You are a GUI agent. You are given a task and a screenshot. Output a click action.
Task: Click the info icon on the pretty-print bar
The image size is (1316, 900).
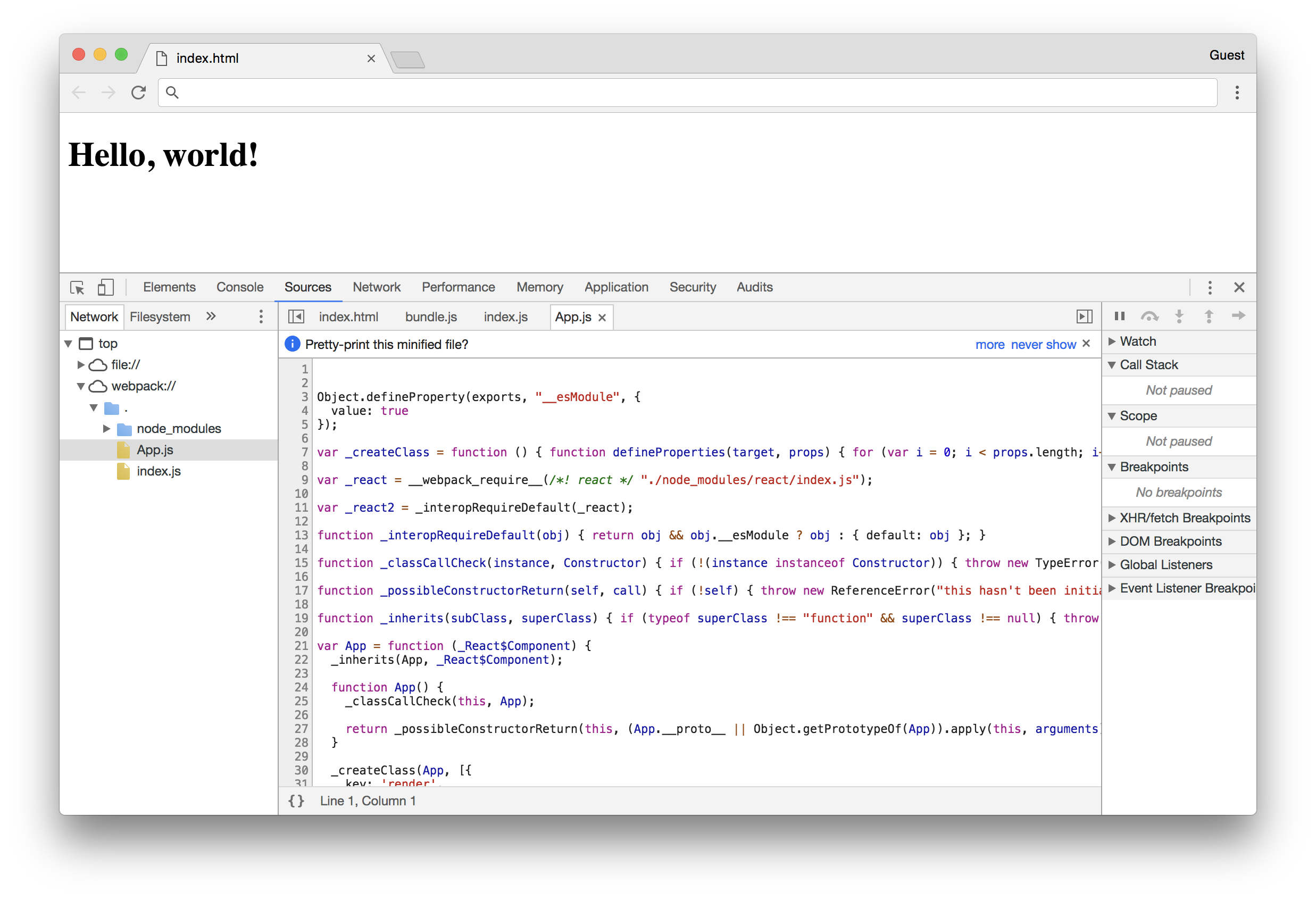[x=292, y=344]
